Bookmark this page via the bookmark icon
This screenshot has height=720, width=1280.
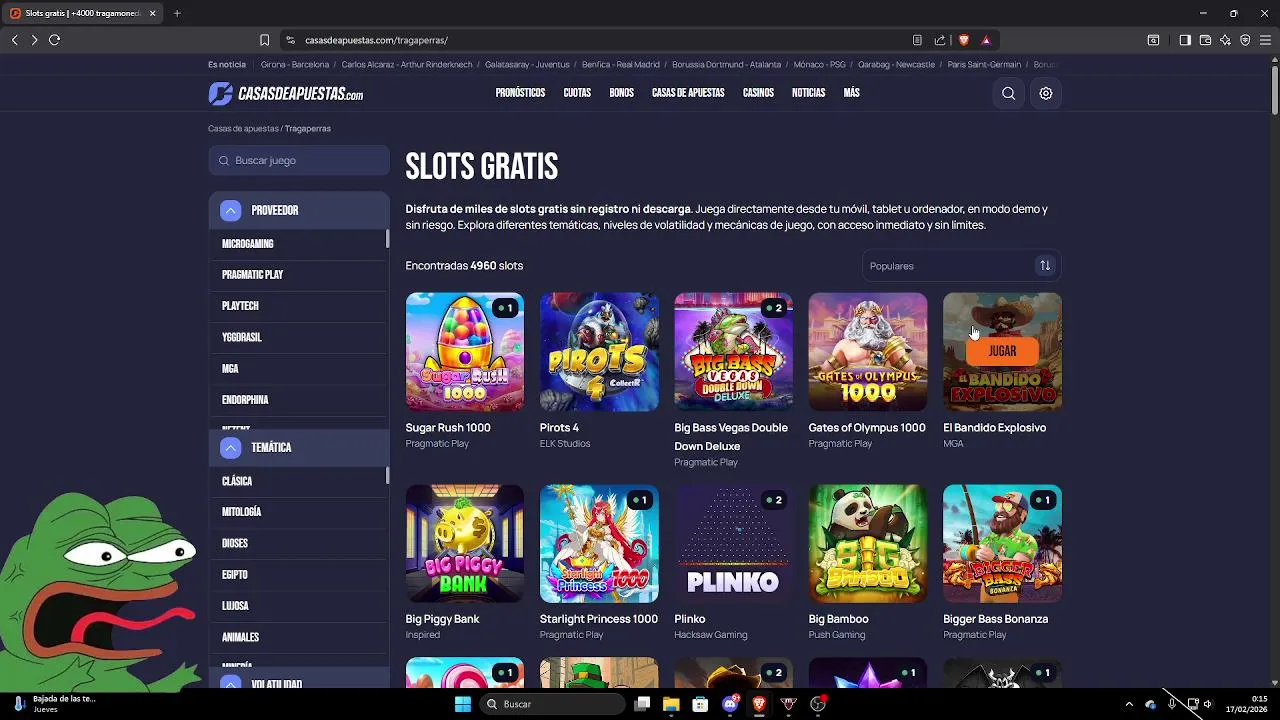pos(264,40)
